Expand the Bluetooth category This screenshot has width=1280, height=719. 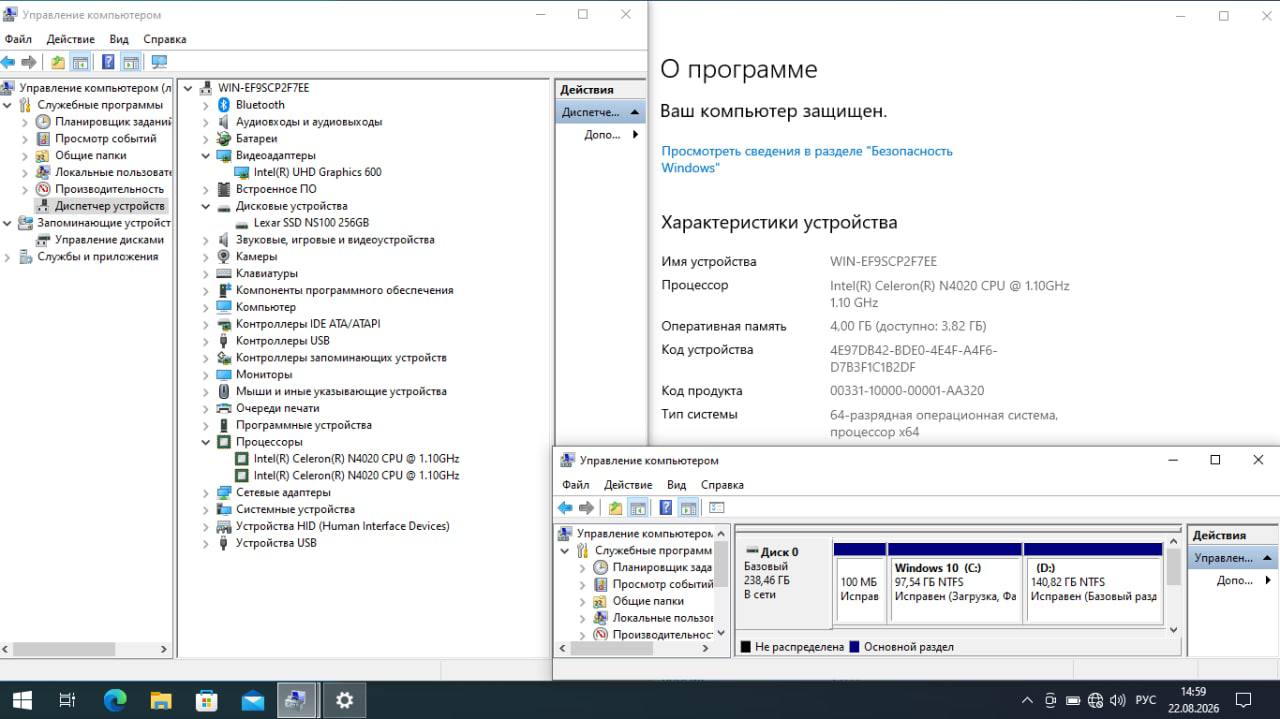[x=206, y=105]
